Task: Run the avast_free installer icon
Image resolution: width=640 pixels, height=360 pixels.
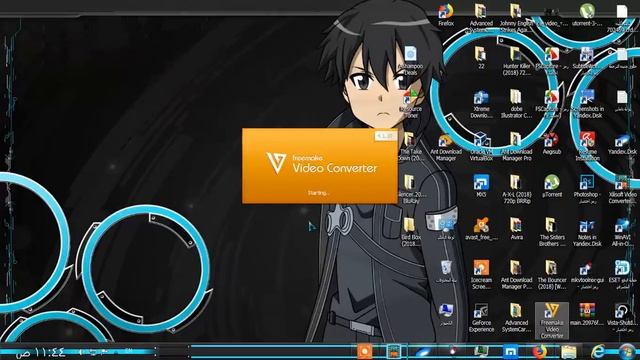Action: coord(481,229)
